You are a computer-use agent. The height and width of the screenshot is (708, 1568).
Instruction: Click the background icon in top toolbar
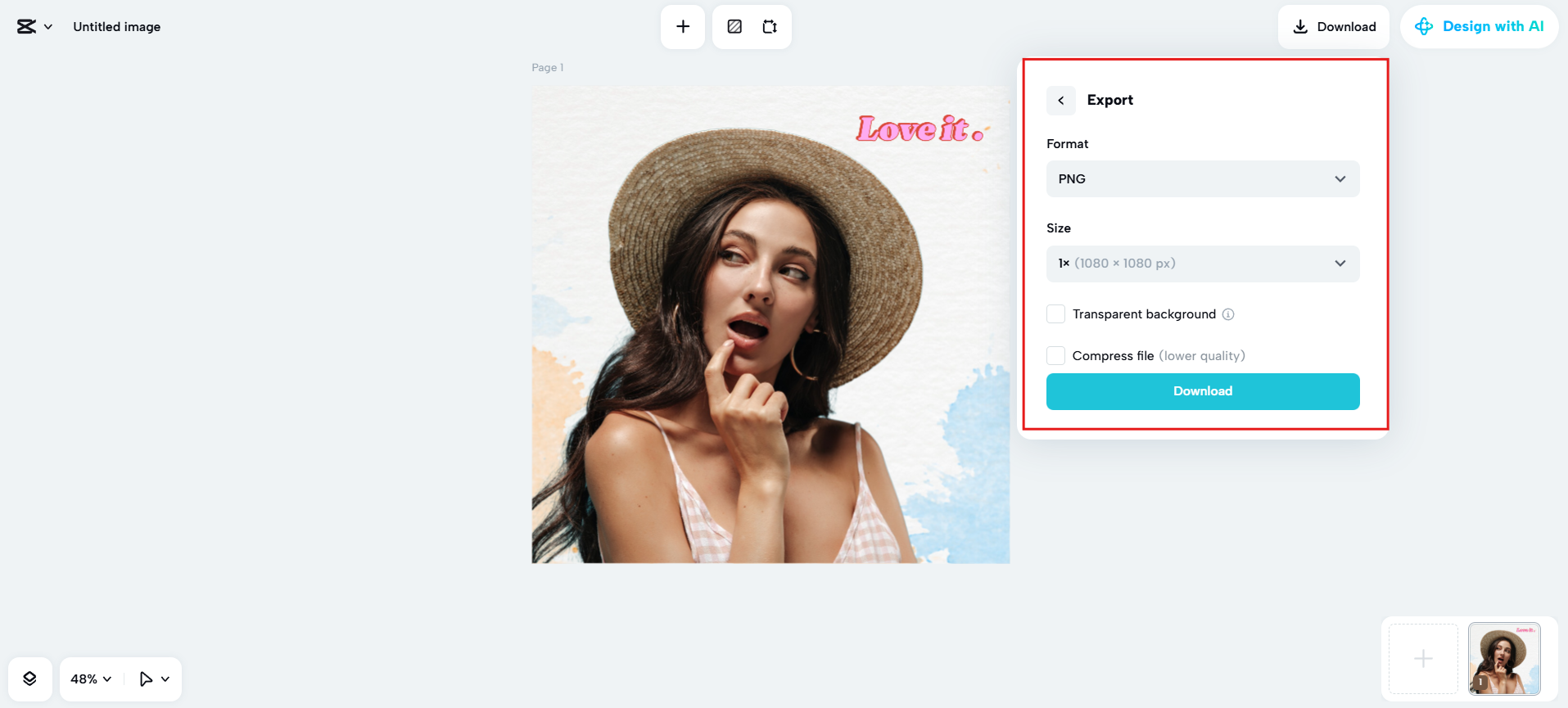coord(734,27)
